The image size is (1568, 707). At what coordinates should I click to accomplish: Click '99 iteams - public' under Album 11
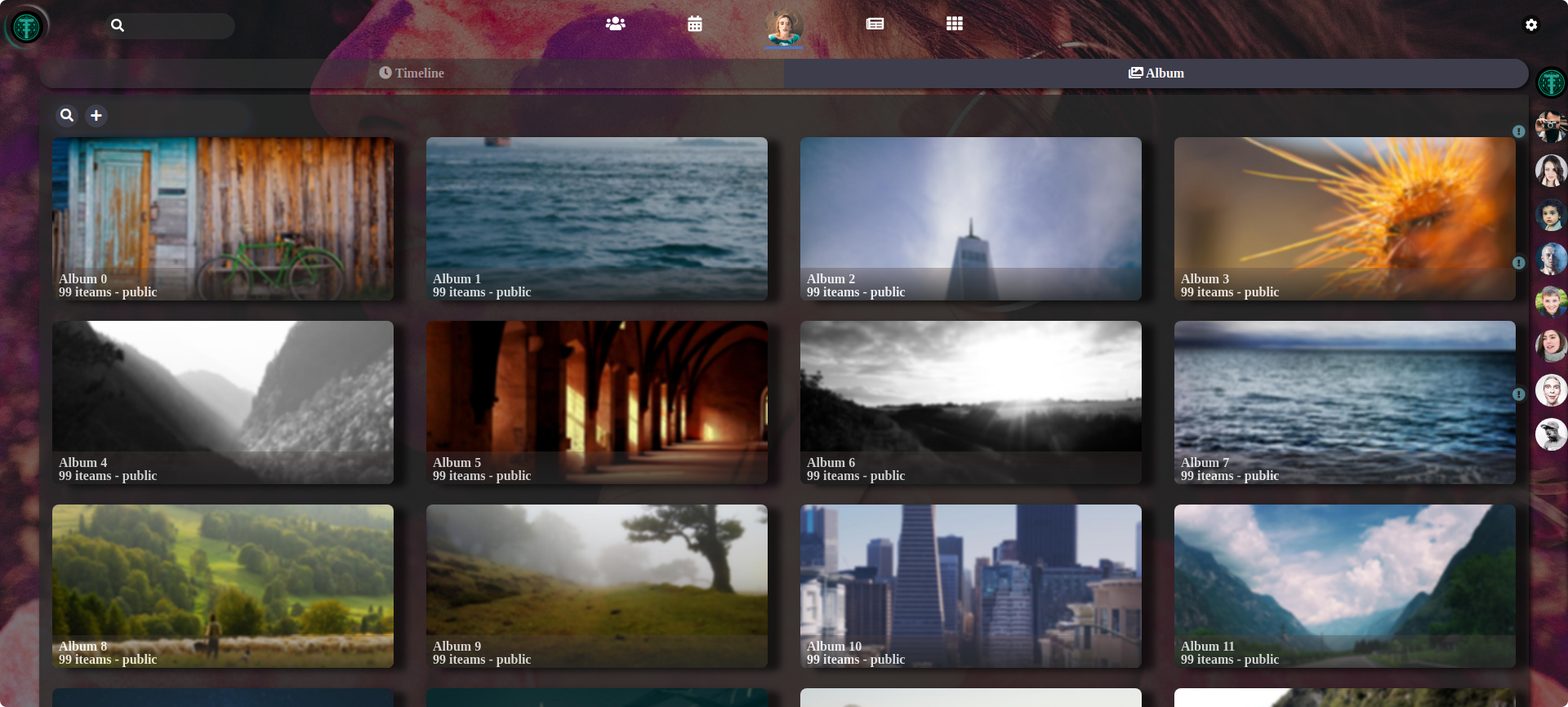1230,659
